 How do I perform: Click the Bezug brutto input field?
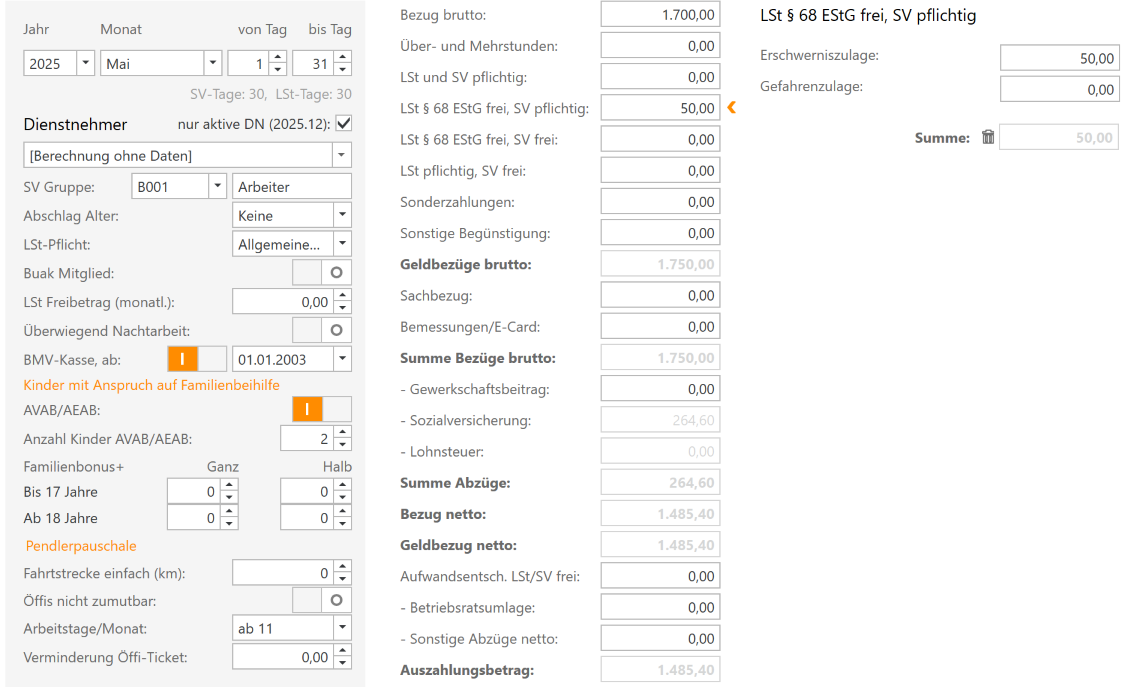(660, 15)
